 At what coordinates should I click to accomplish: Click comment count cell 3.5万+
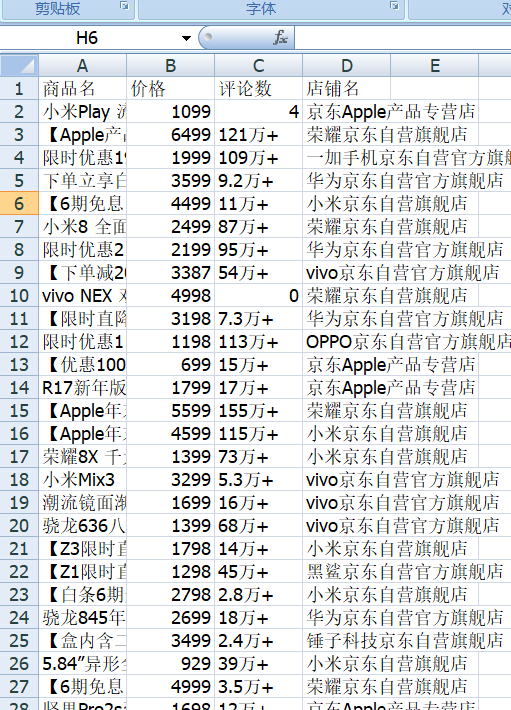click(x=258, y=687)
